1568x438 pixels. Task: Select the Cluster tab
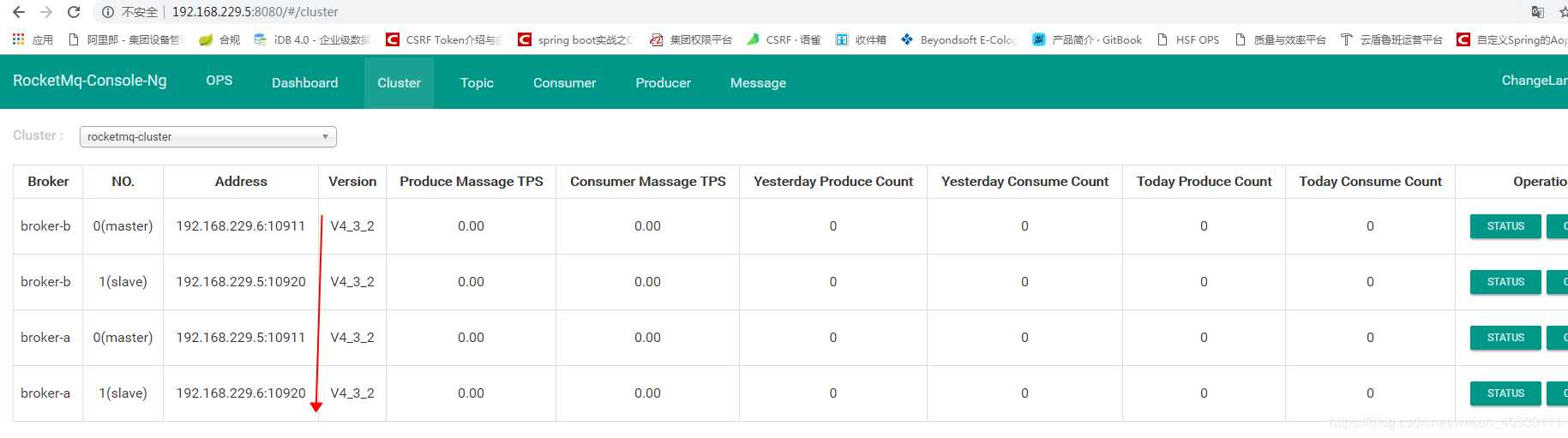tap(399, 82)
